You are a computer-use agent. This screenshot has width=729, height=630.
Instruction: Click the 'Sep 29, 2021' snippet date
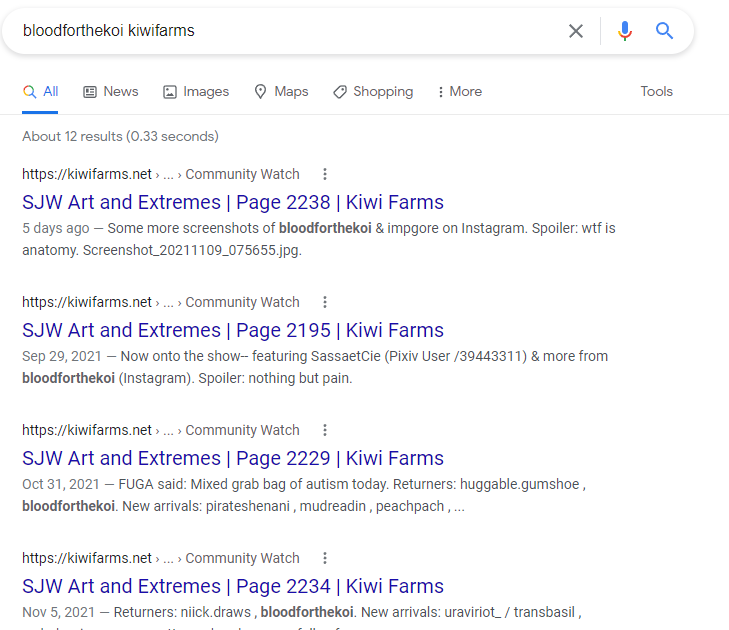pyautogui.click(x=62, y=356)
